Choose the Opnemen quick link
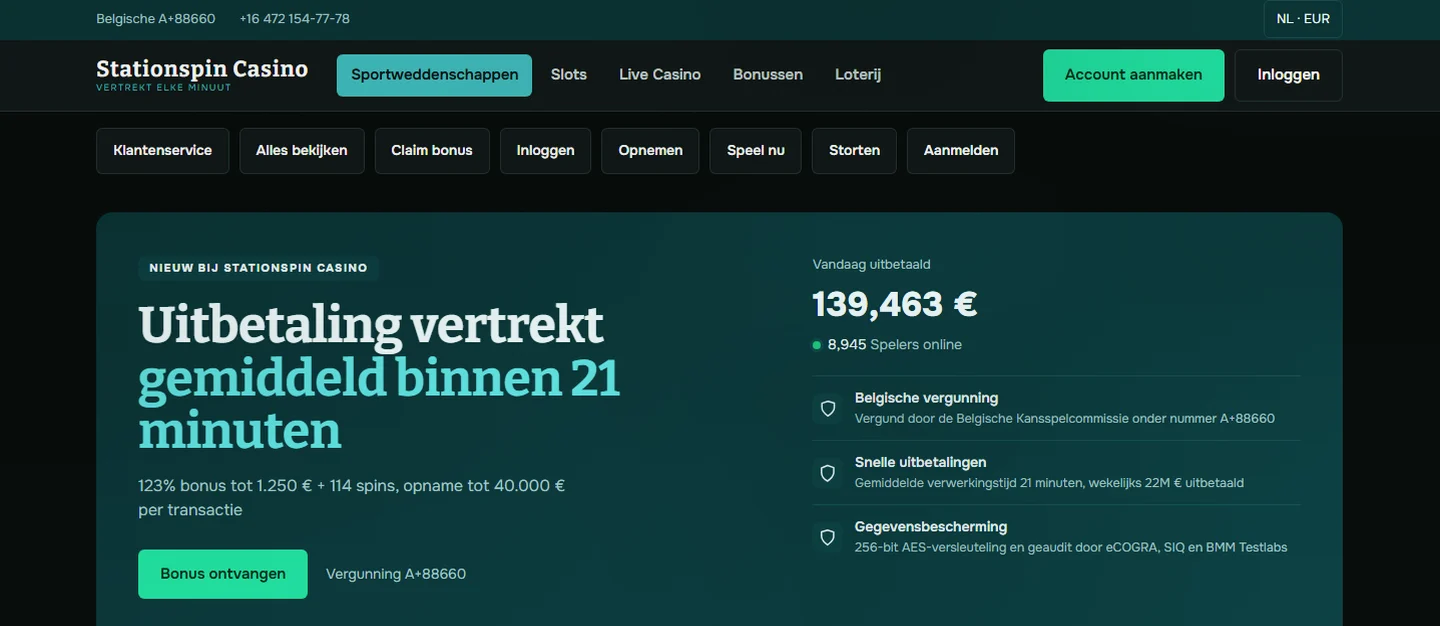The width and height of the screenshot is (1440, 626). point(650,151)
